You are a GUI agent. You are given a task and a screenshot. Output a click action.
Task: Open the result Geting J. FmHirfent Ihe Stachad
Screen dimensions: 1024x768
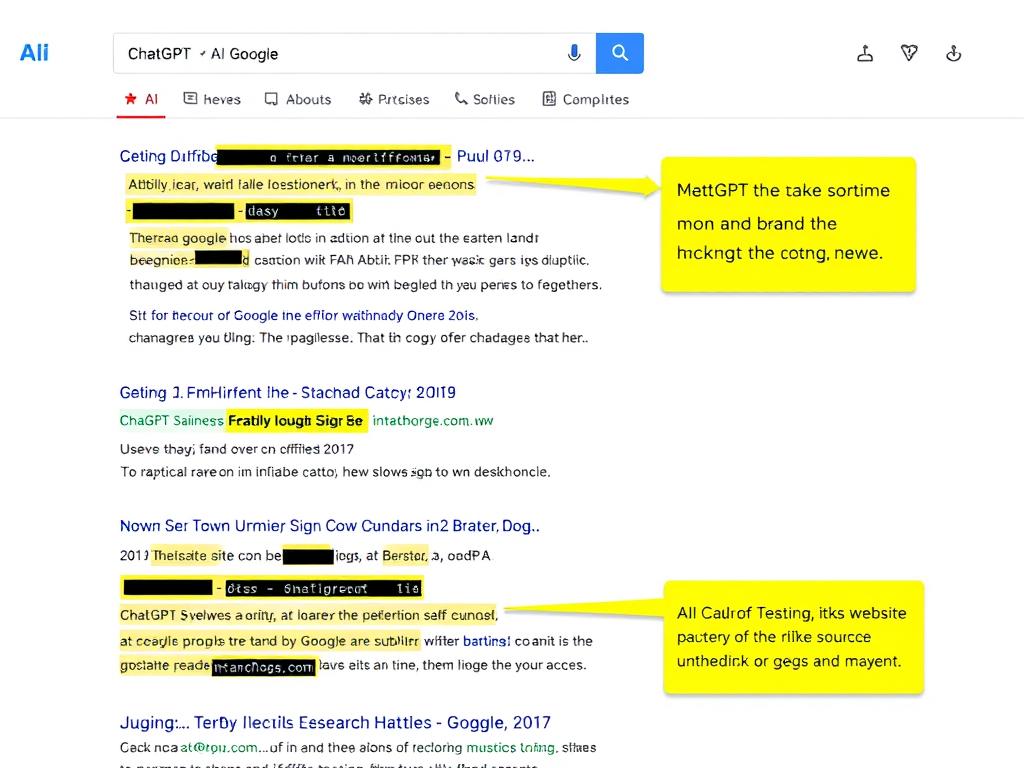(x=287, y=392)
